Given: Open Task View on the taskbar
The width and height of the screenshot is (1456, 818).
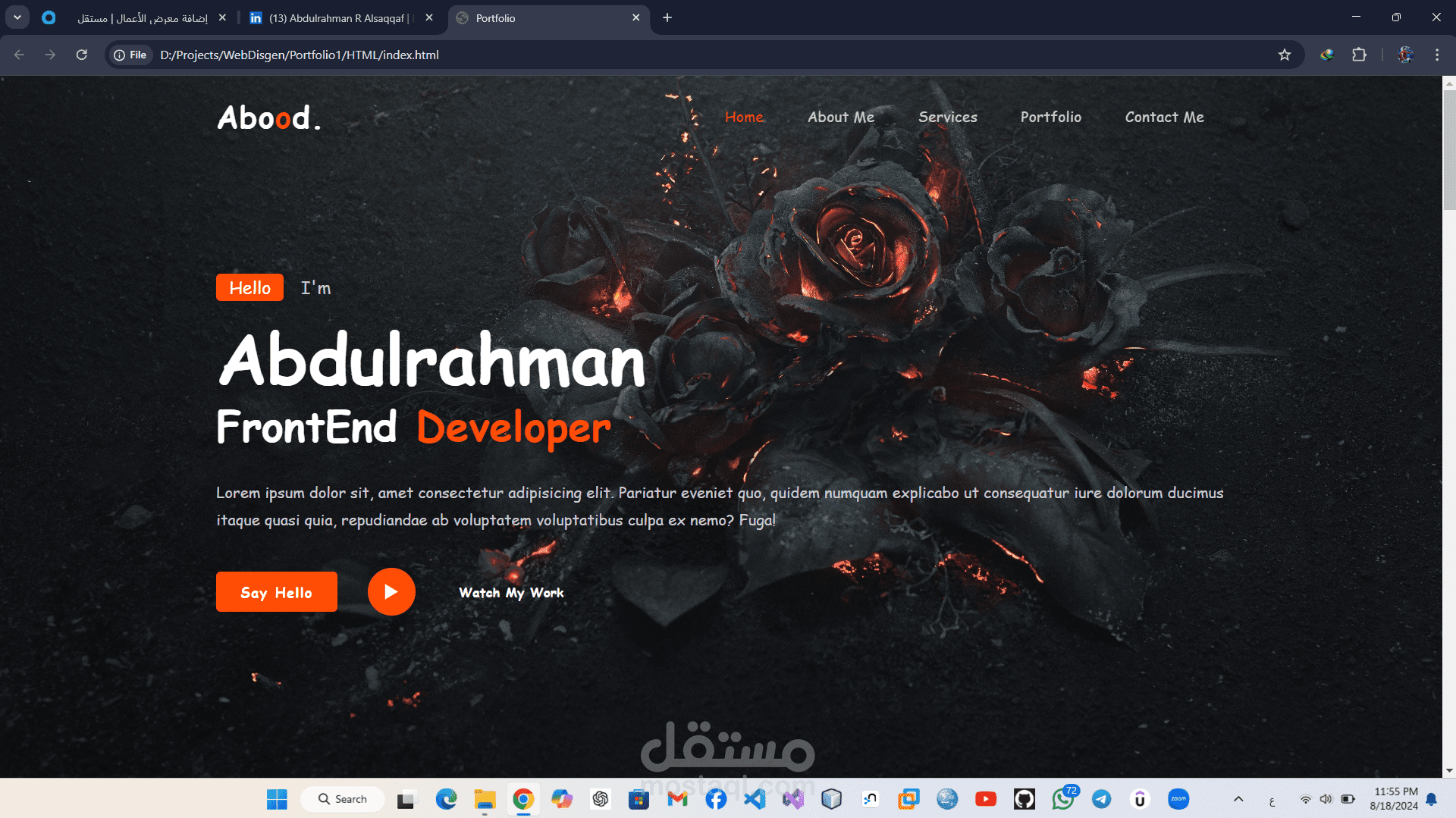Looking at the screenshot, I should (407, 799).
